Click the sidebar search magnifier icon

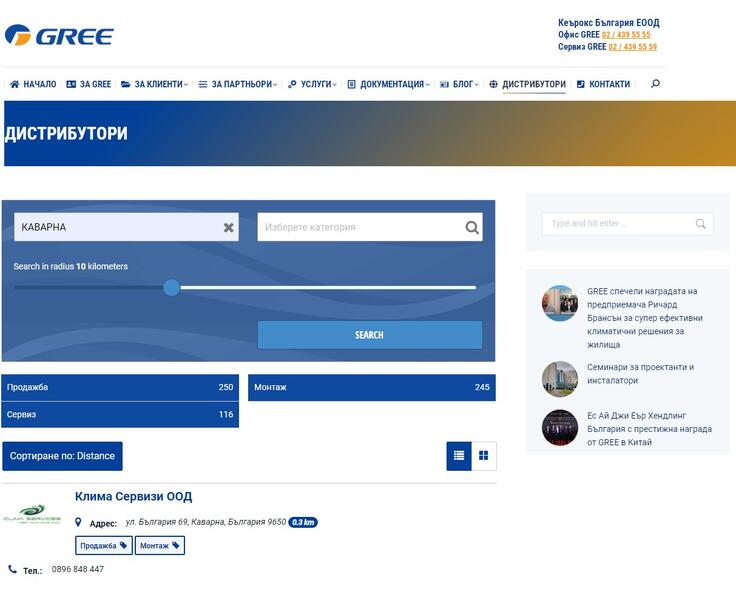[x=701, y=224]
